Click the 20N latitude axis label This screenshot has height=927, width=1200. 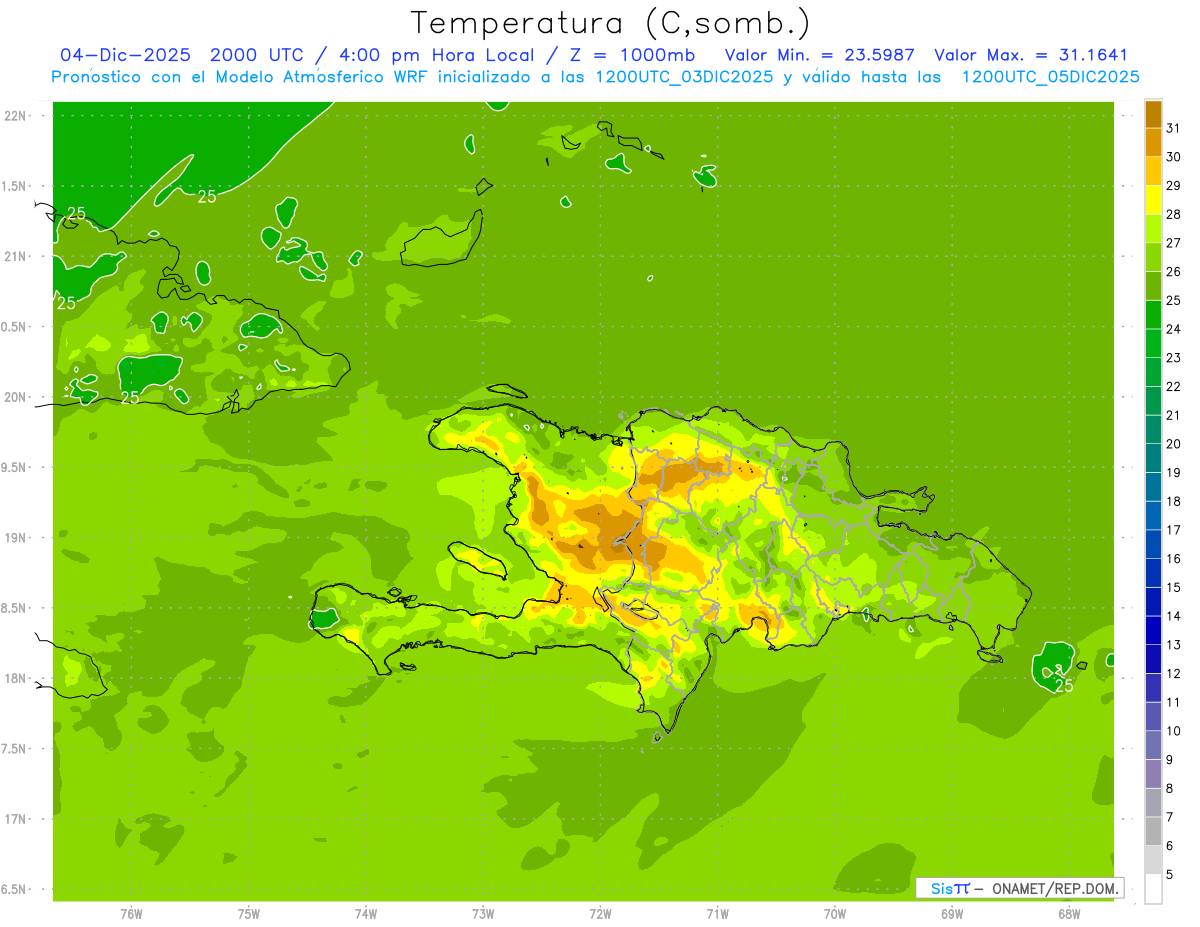pyautogui.click(x=15, y=397)
